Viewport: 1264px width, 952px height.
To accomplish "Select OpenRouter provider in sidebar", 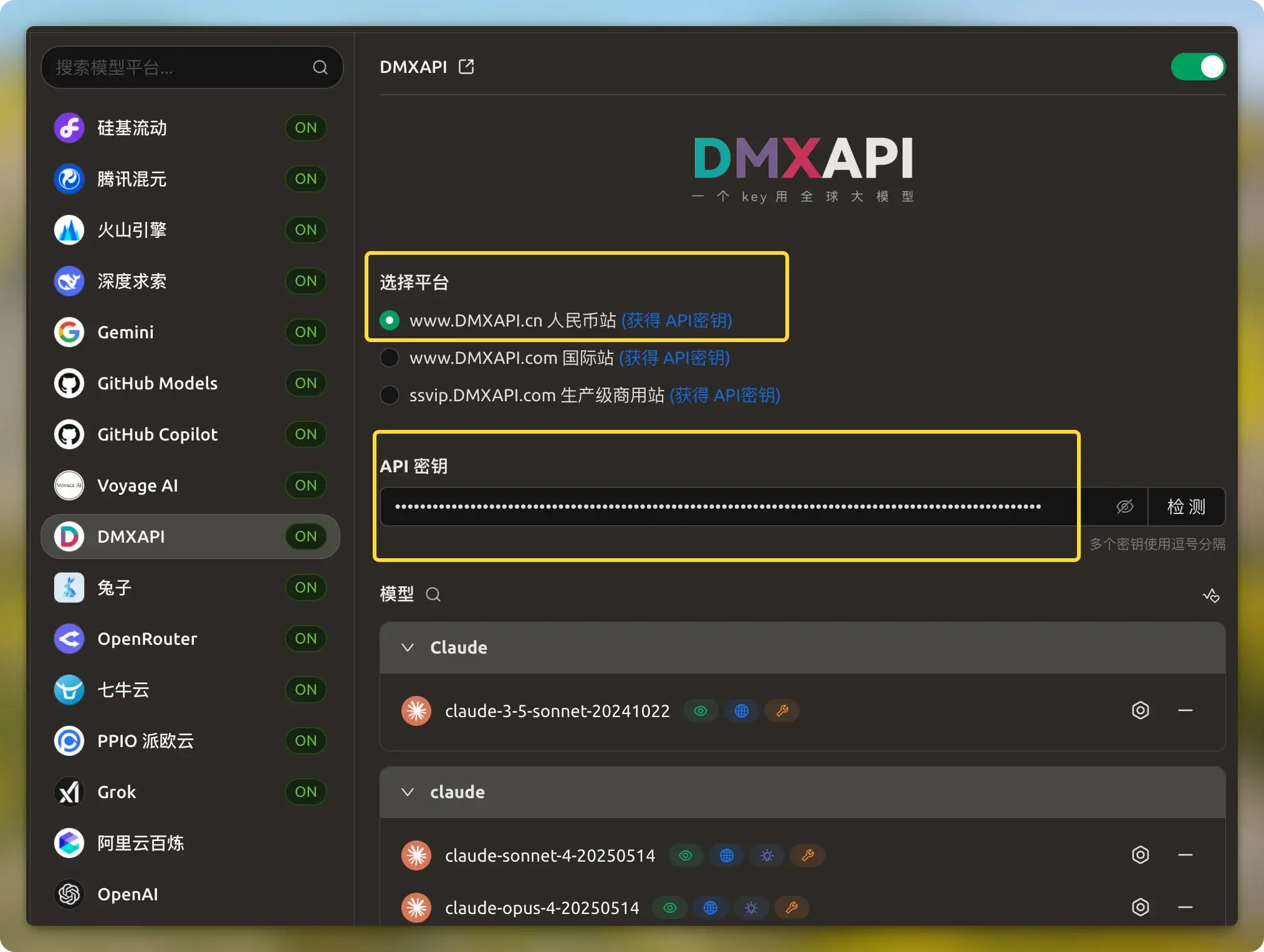I will 147,639.
